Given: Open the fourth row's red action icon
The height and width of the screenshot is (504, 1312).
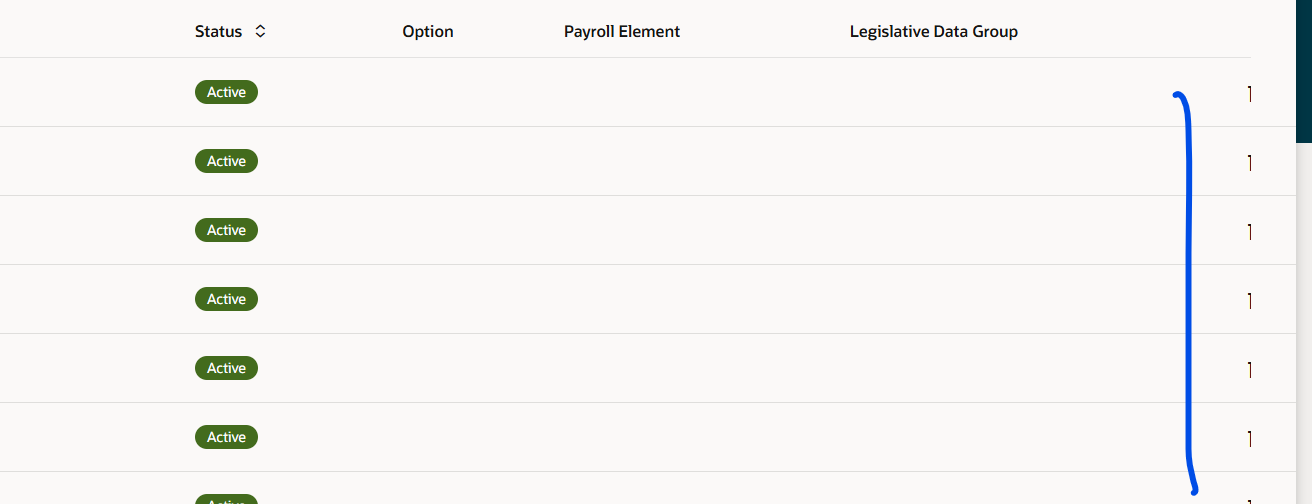Looking at the screenshot, I should [1249, 300].
